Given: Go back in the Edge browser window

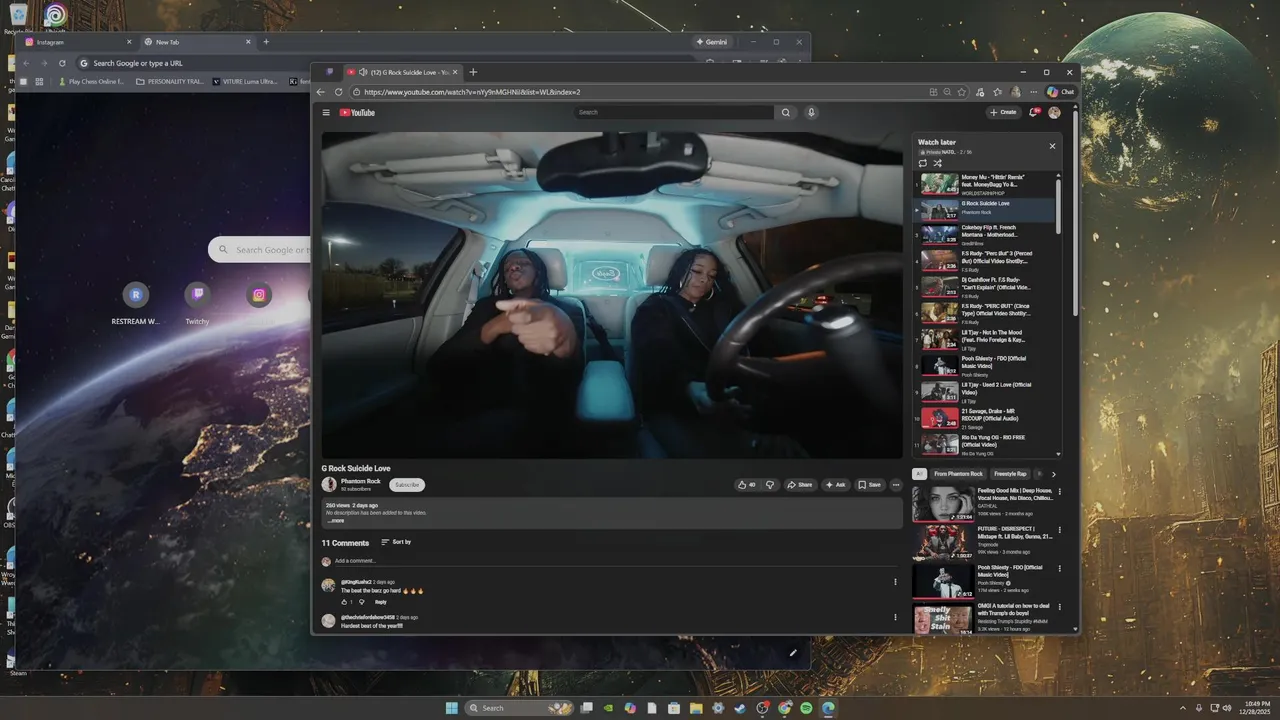Looking at the screenshot, I should click(x=321, y=92).
